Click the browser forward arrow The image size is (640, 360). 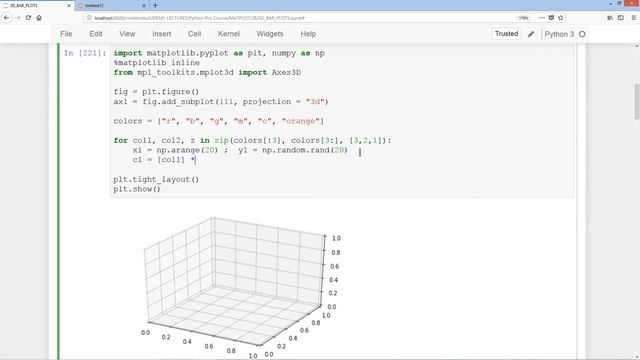(x=18, y=18)
